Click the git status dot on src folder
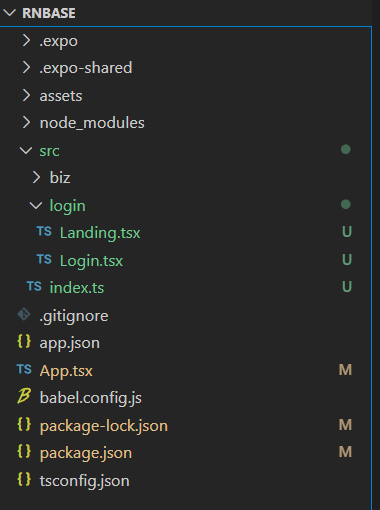The width and height of the screenshot is (380, 510). pyautogui.click(x=346, y=149)
